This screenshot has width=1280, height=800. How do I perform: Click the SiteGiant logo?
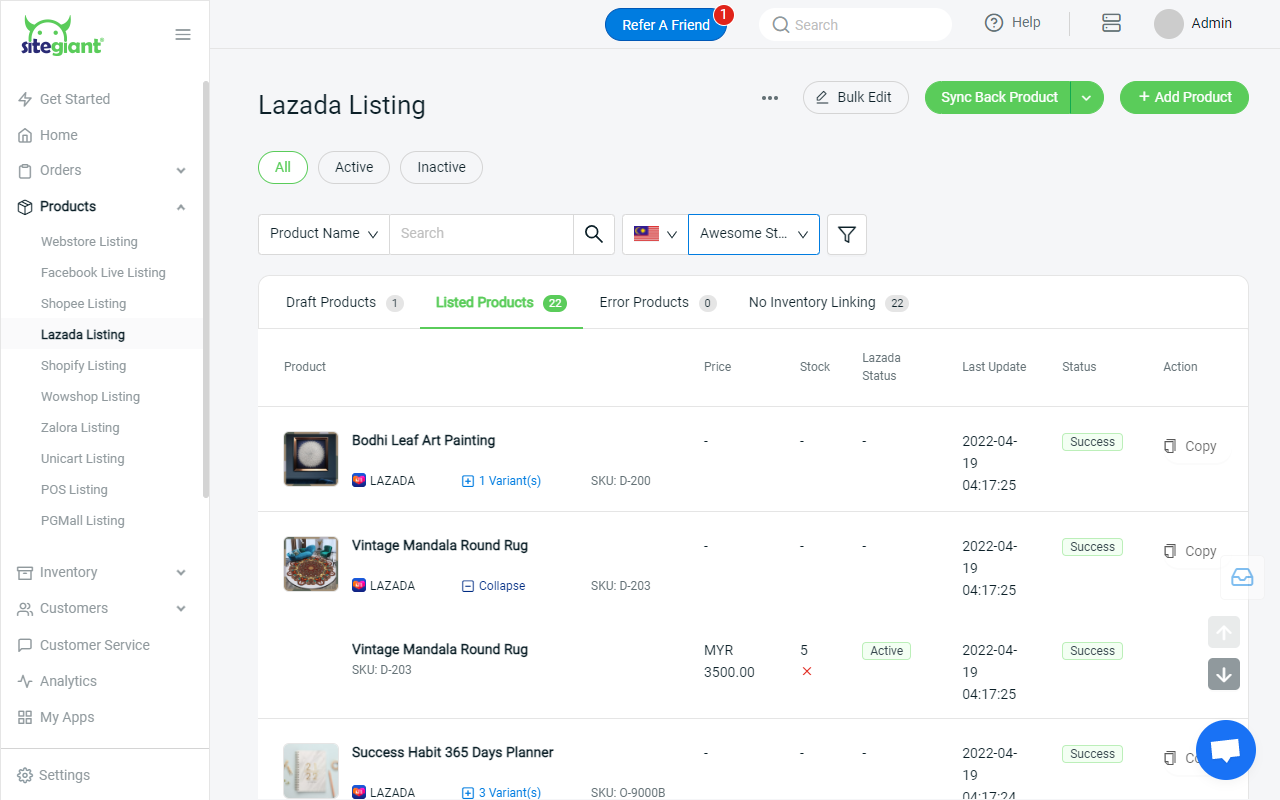pyautogui.click(x=62, y=37)
